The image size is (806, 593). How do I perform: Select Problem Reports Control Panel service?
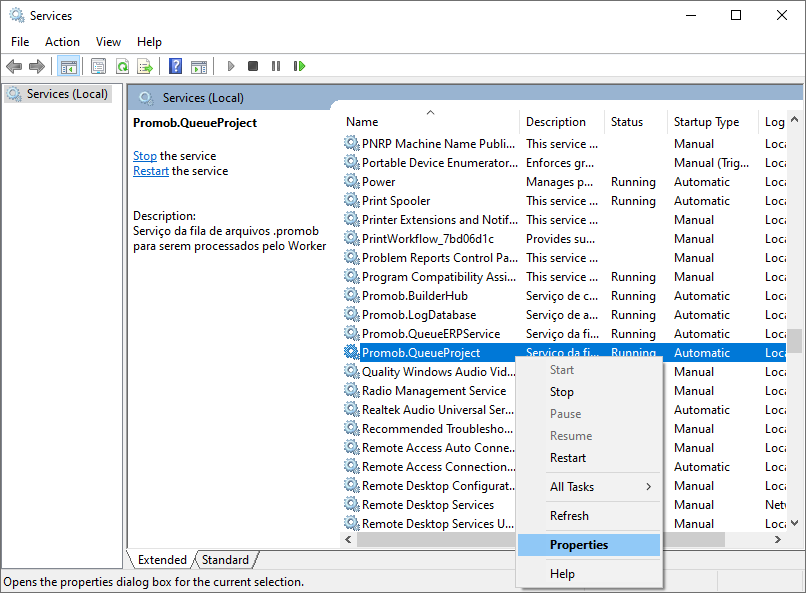click(x=564, y=257)
